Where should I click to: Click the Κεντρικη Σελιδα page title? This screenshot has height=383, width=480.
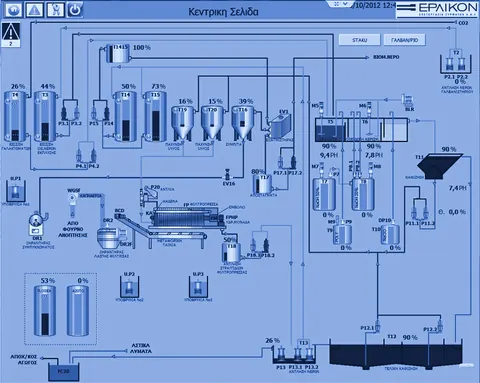click(223, 12)
